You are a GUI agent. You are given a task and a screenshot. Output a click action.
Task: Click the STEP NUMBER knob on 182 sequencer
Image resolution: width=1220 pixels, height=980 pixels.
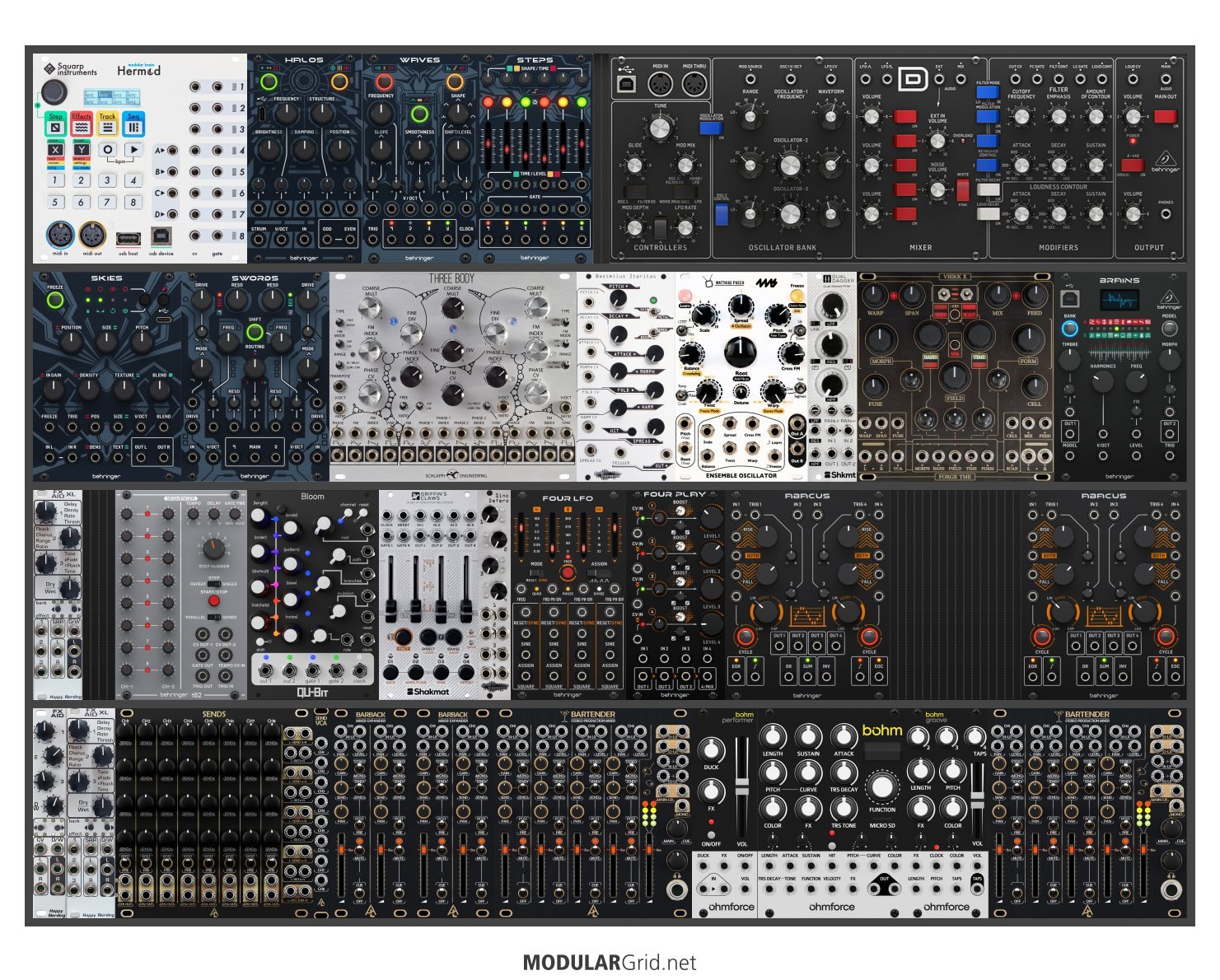[x=213, y=548]
